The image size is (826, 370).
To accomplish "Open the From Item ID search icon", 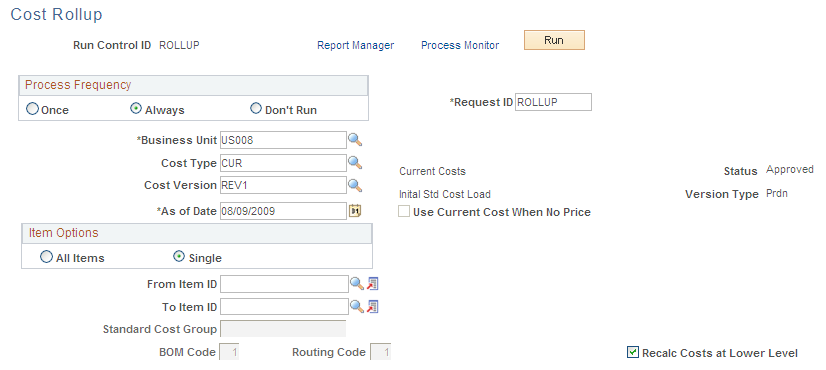I will tap(372, 284).
